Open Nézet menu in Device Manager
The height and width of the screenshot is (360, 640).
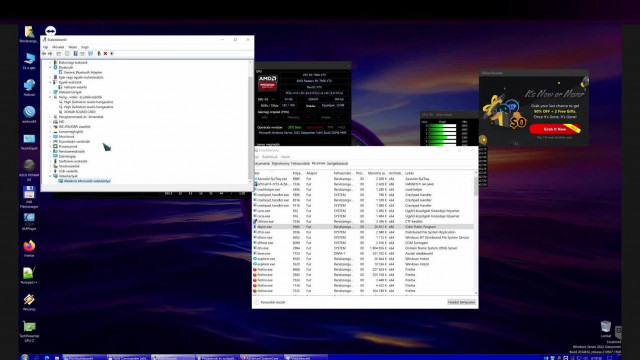(72, 47)
